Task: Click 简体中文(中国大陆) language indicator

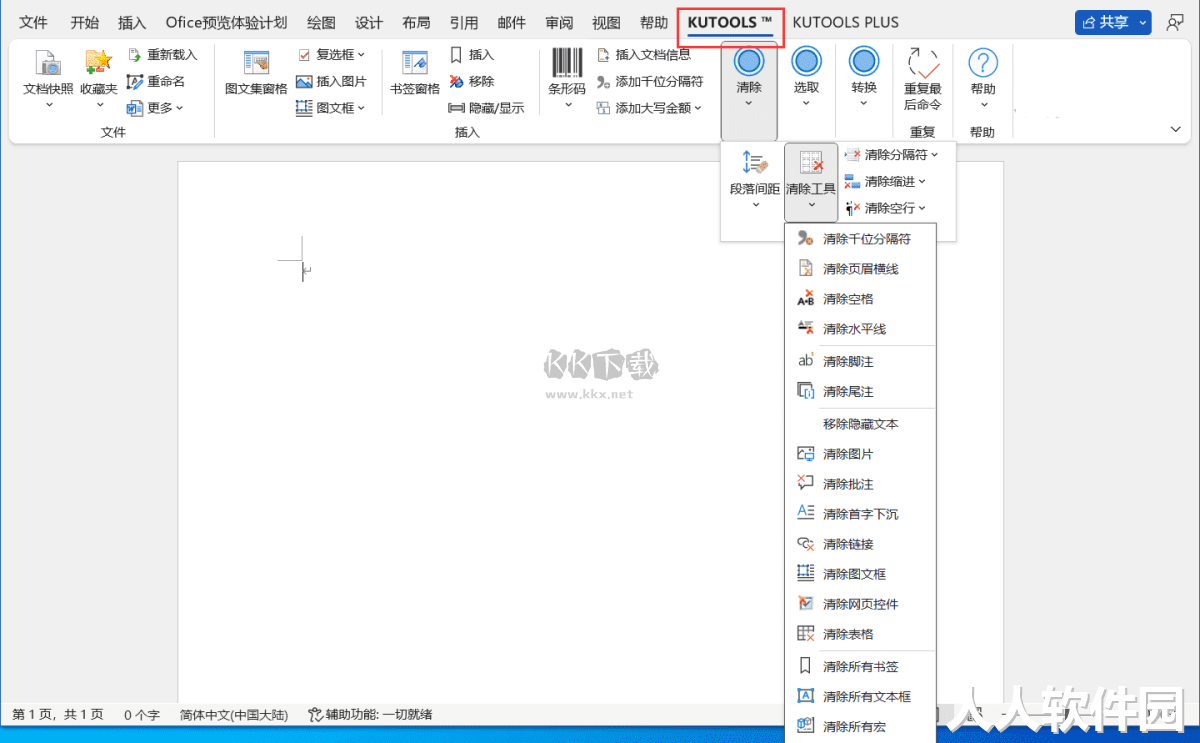Action: (234, 715)
